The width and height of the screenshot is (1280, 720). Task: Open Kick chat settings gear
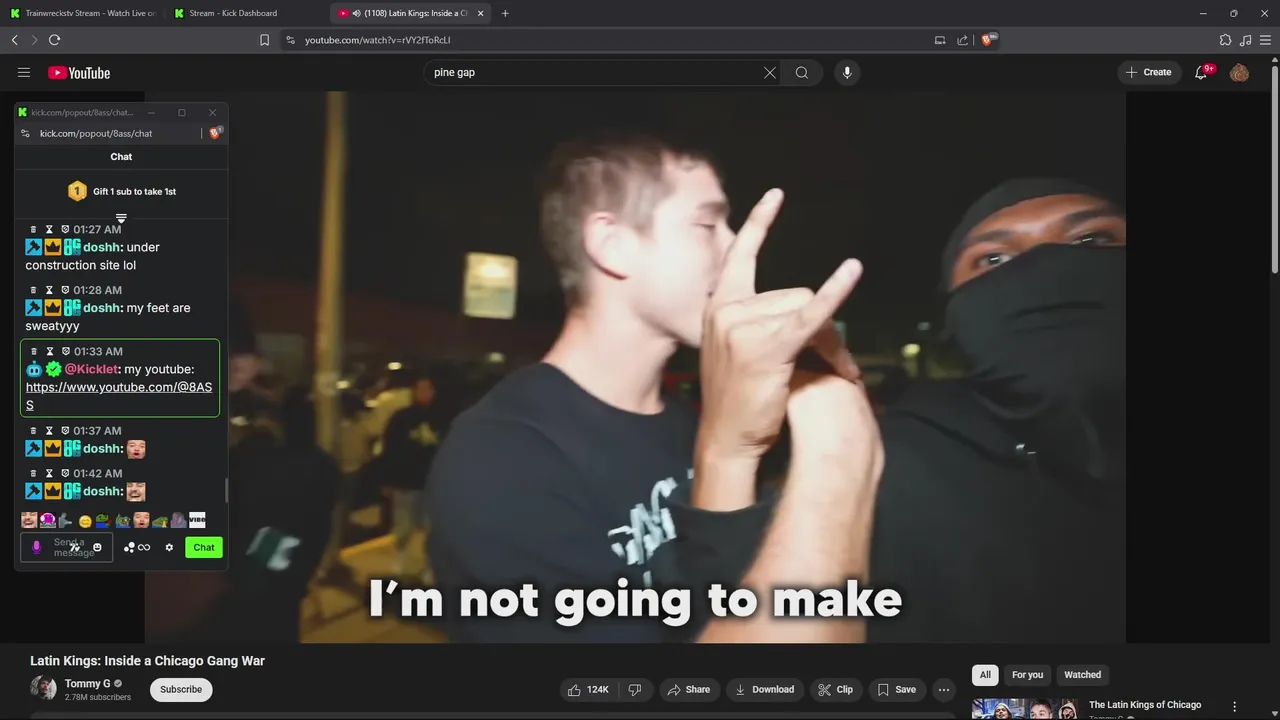click(x=169, y=547)
